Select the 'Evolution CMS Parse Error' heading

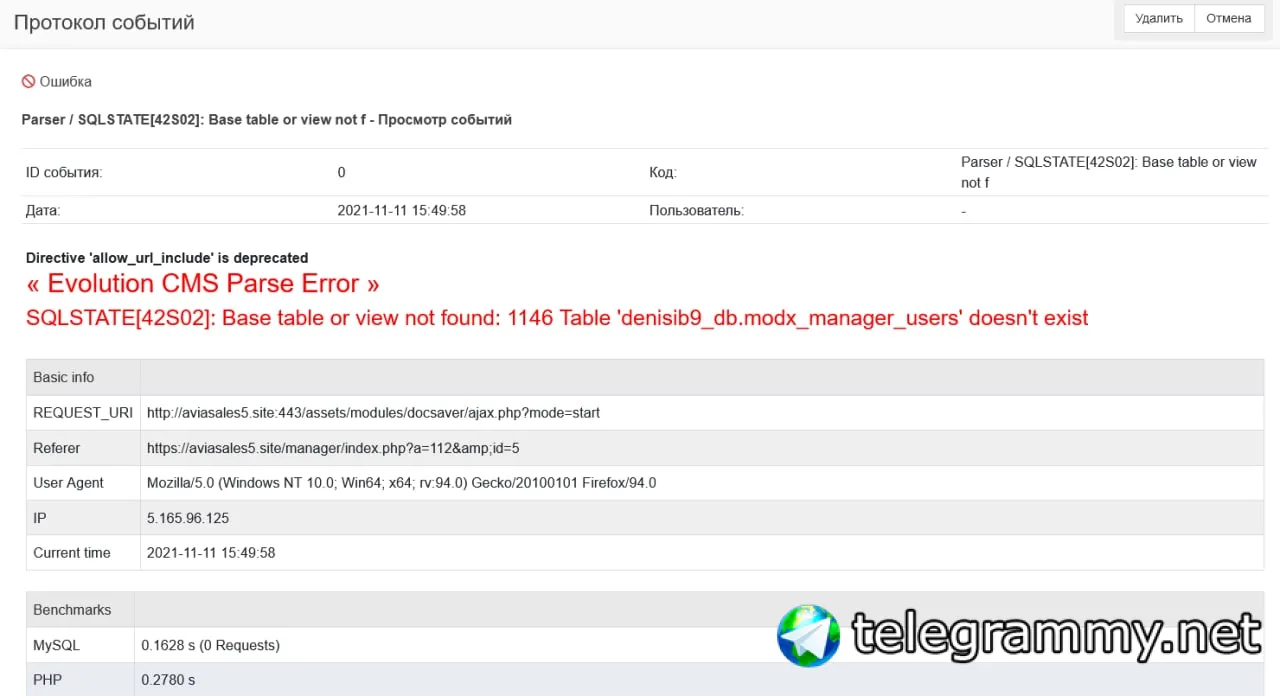(x=203, y=284)
